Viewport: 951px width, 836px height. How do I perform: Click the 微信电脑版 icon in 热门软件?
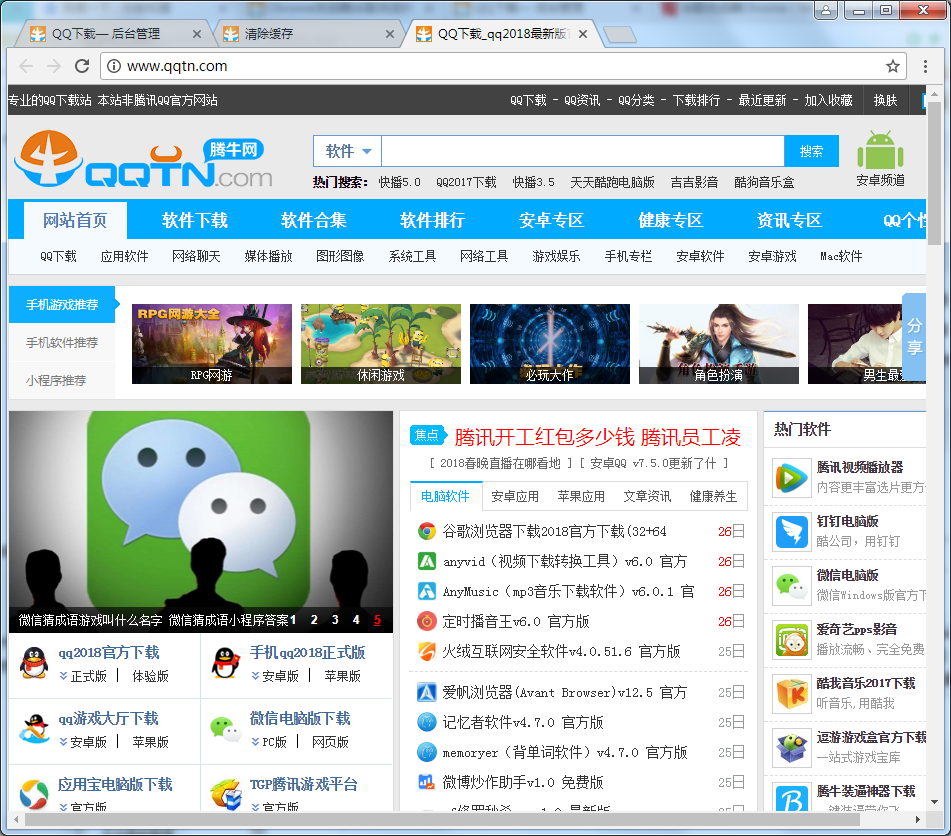coord(791,586)
